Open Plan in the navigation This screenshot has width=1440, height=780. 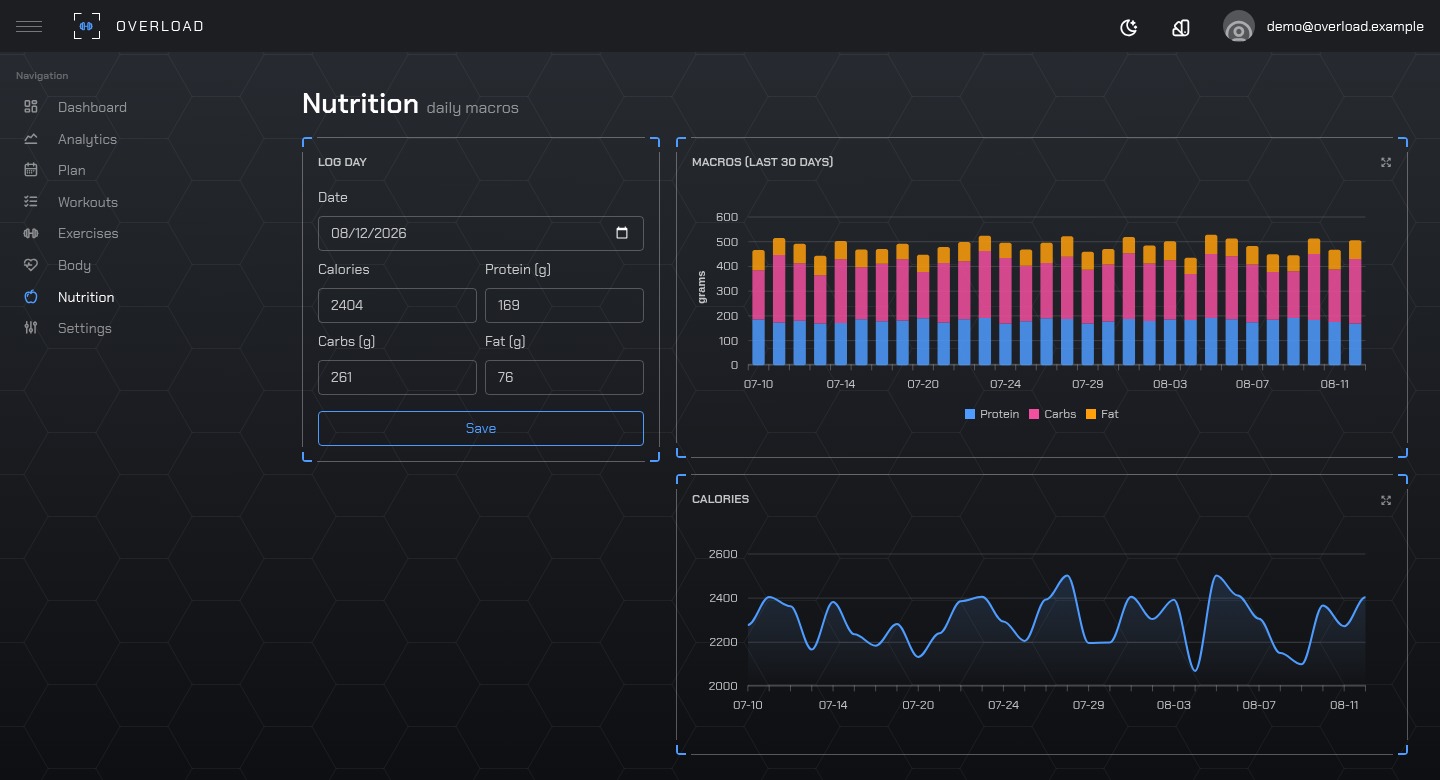pos(72,170)
